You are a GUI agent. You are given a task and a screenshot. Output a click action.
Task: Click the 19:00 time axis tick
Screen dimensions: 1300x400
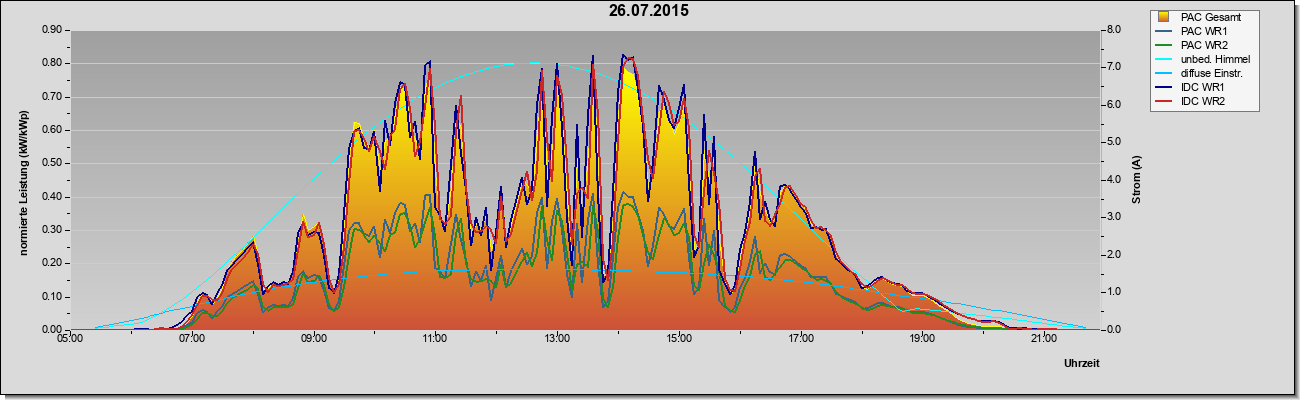click(922, 340)
